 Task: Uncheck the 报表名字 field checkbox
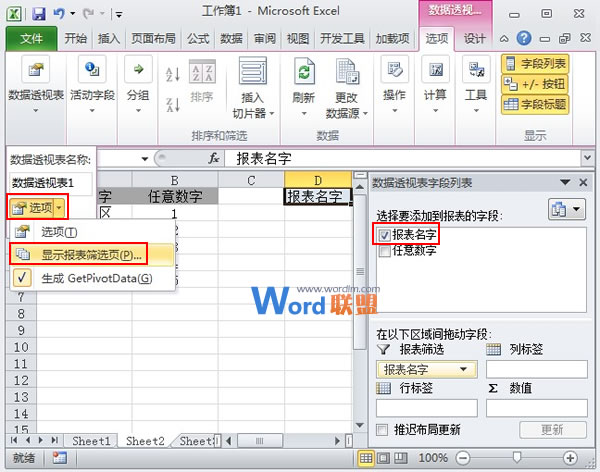tap(384, 235)
